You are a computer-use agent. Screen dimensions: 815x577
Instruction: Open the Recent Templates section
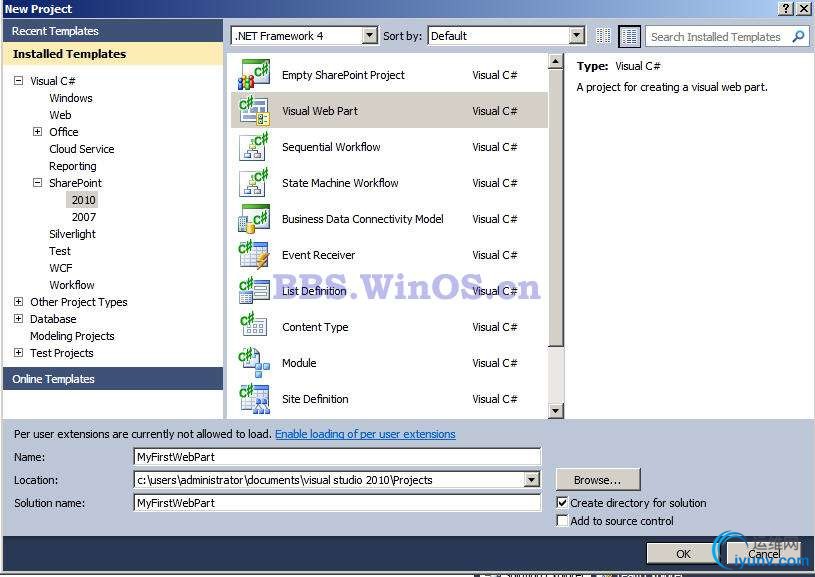pos(113,31)
